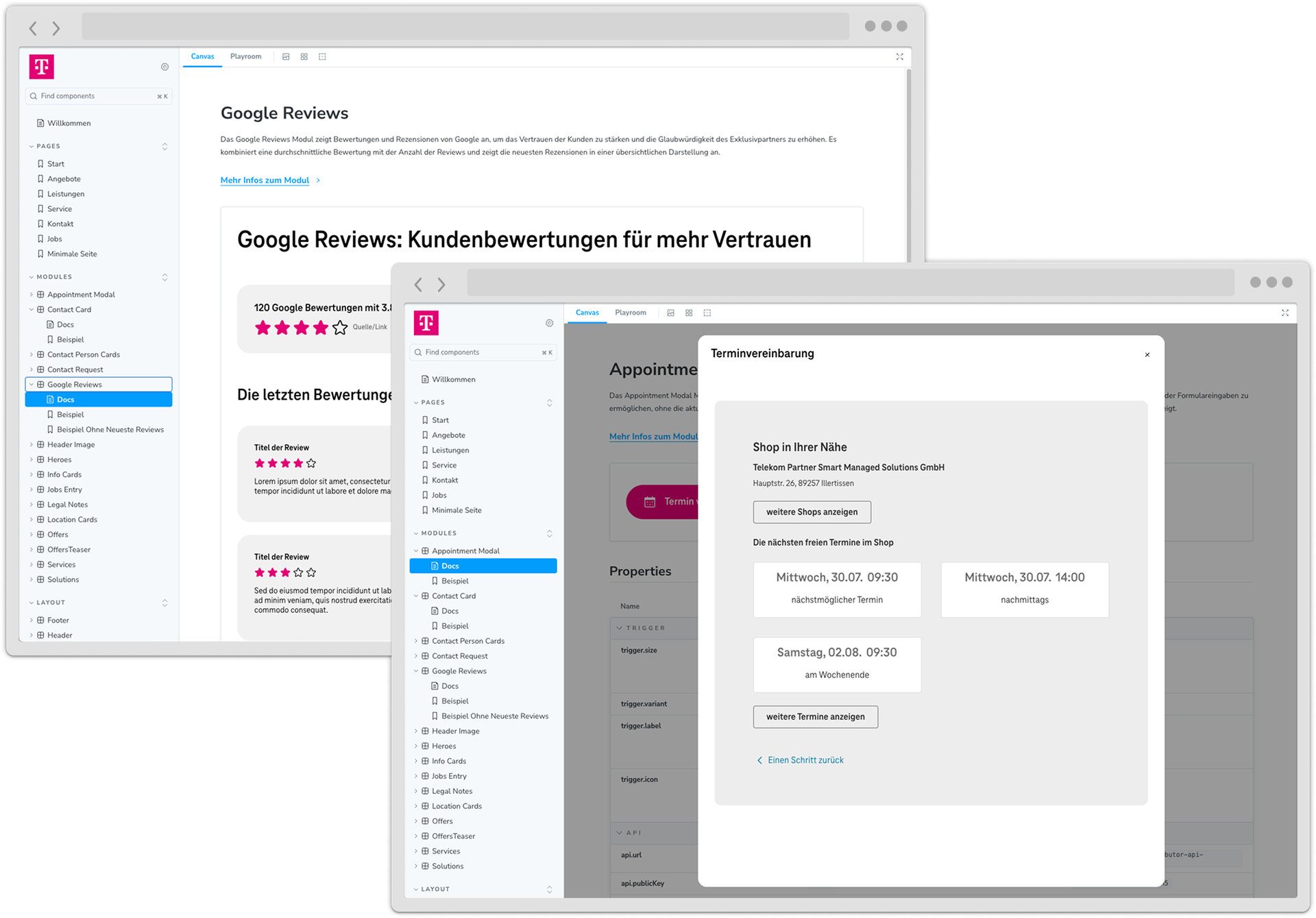Viewport: 1316px width, 918px height.
Task: Close the Terminvereinbarung modal
Action: point(1147,355)
